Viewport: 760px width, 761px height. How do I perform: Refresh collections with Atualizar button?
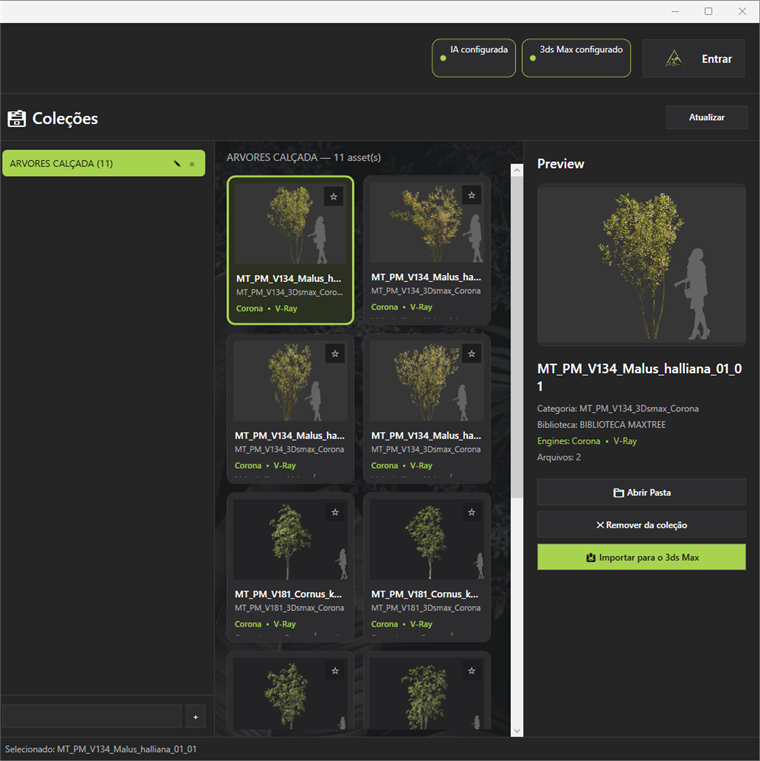(x=707, y=117)
